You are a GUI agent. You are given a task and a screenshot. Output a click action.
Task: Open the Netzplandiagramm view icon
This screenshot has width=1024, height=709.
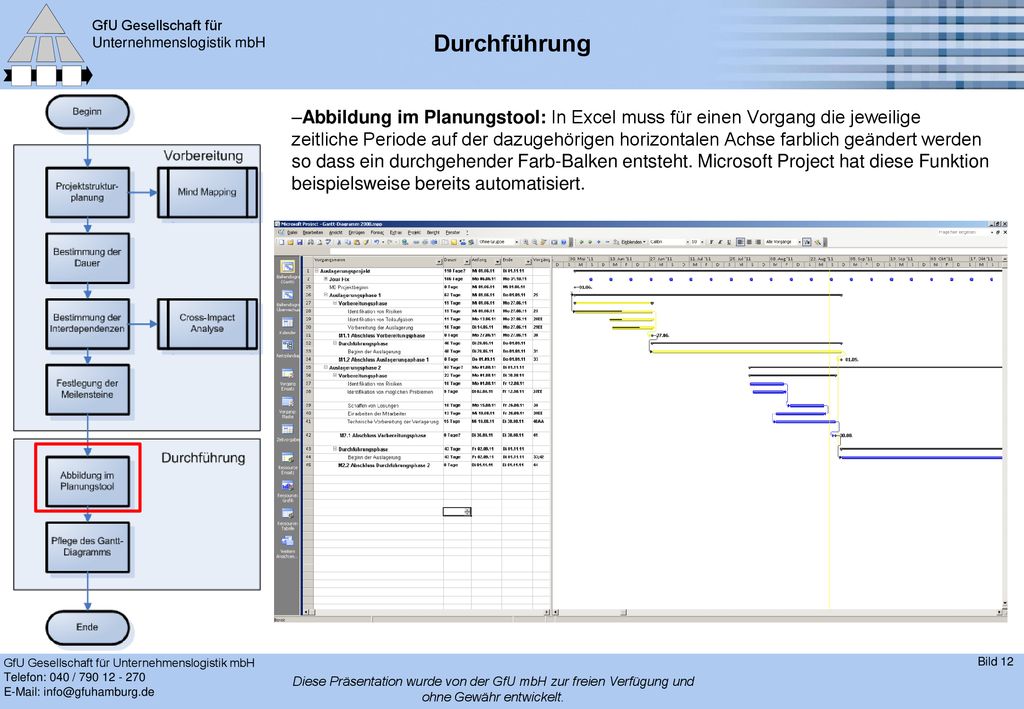287,345
